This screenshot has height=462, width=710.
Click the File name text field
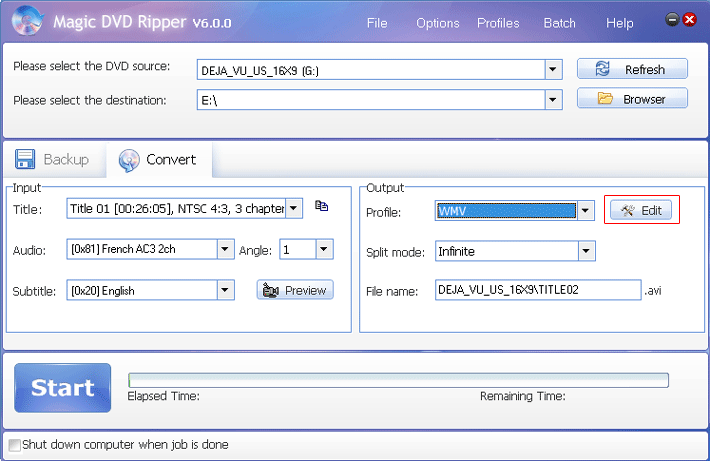click(x=537, y=290)
